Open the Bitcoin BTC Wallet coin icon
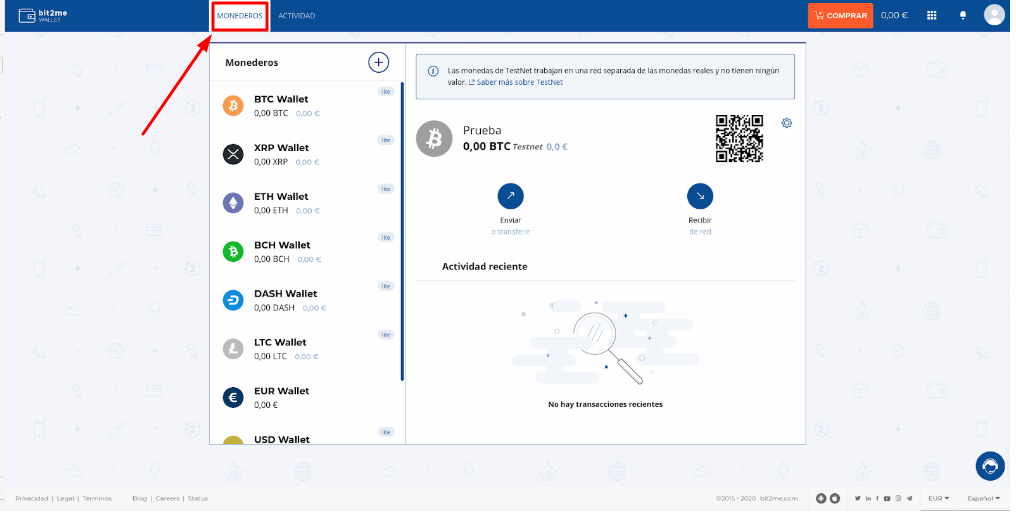The height and width of the screenshot is (517, 1016). [x=233, y=106]
